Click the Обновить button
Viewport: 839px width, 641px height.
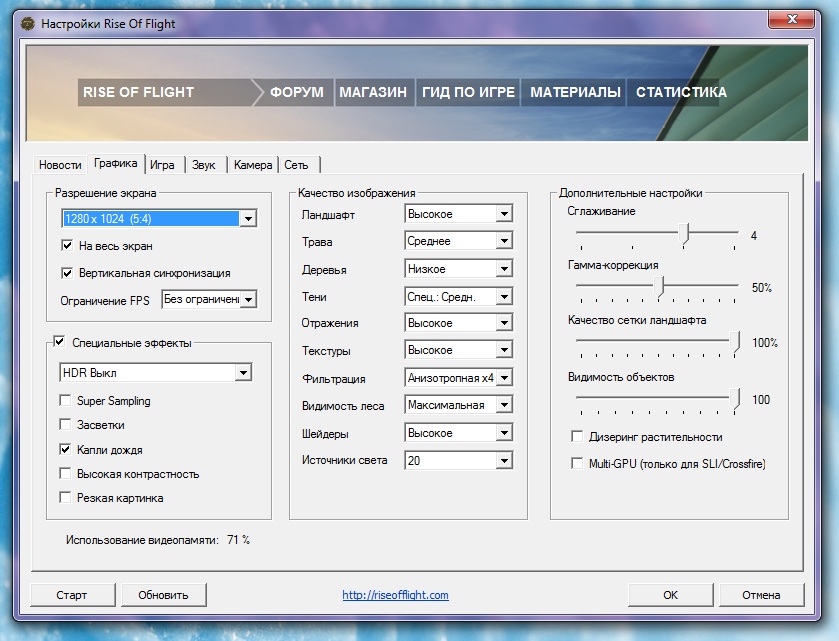[x=163, y=595]
